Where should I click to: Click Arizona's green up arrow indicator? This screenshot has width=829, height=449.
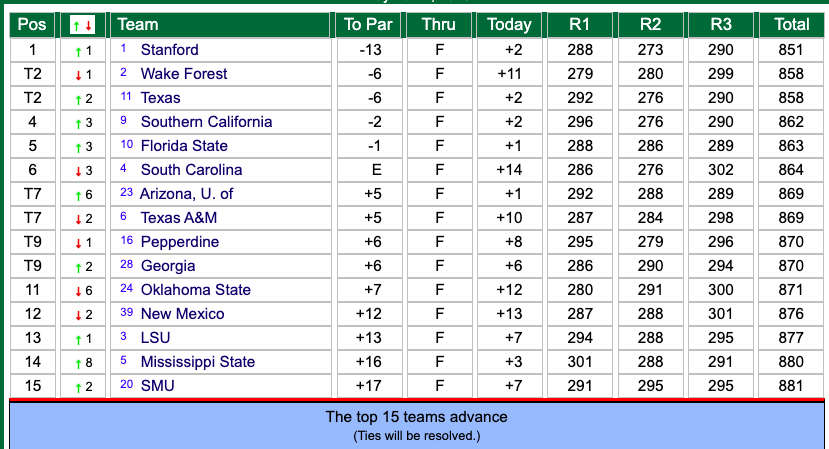tap(78, 196)
